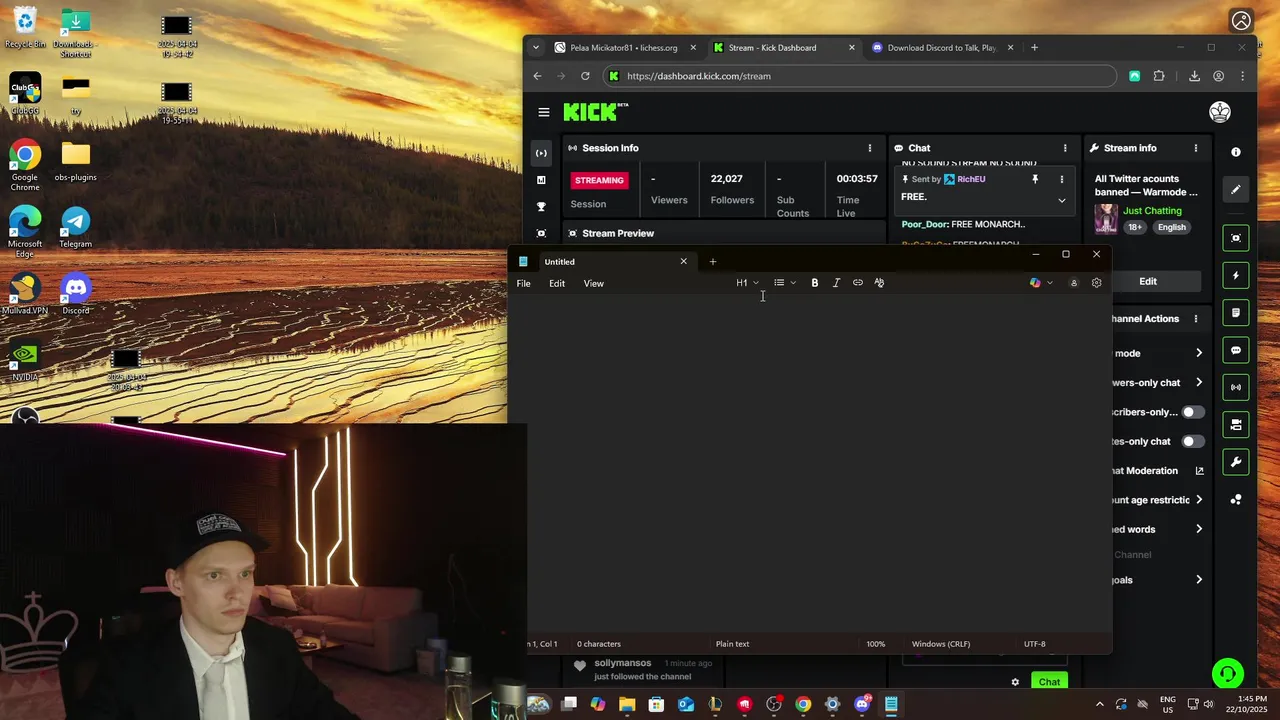Open Chat Moderation external link

[1199, 471]
